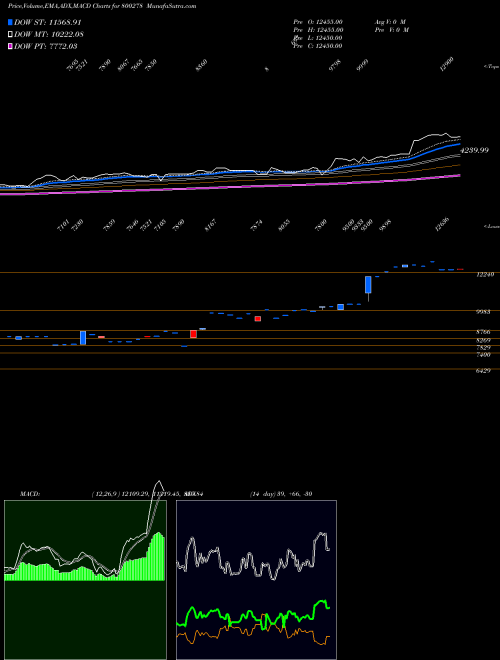Click the 12240 price level label
This screenshot has height=660, width=500.
click(x=485, y=274)
